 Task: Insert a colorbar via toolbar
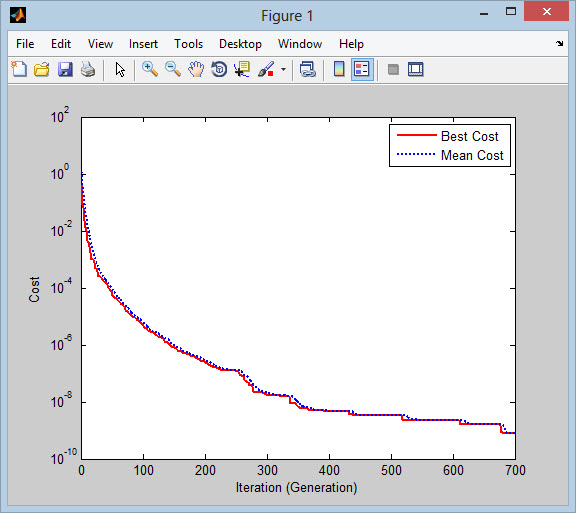coord(339,69)
